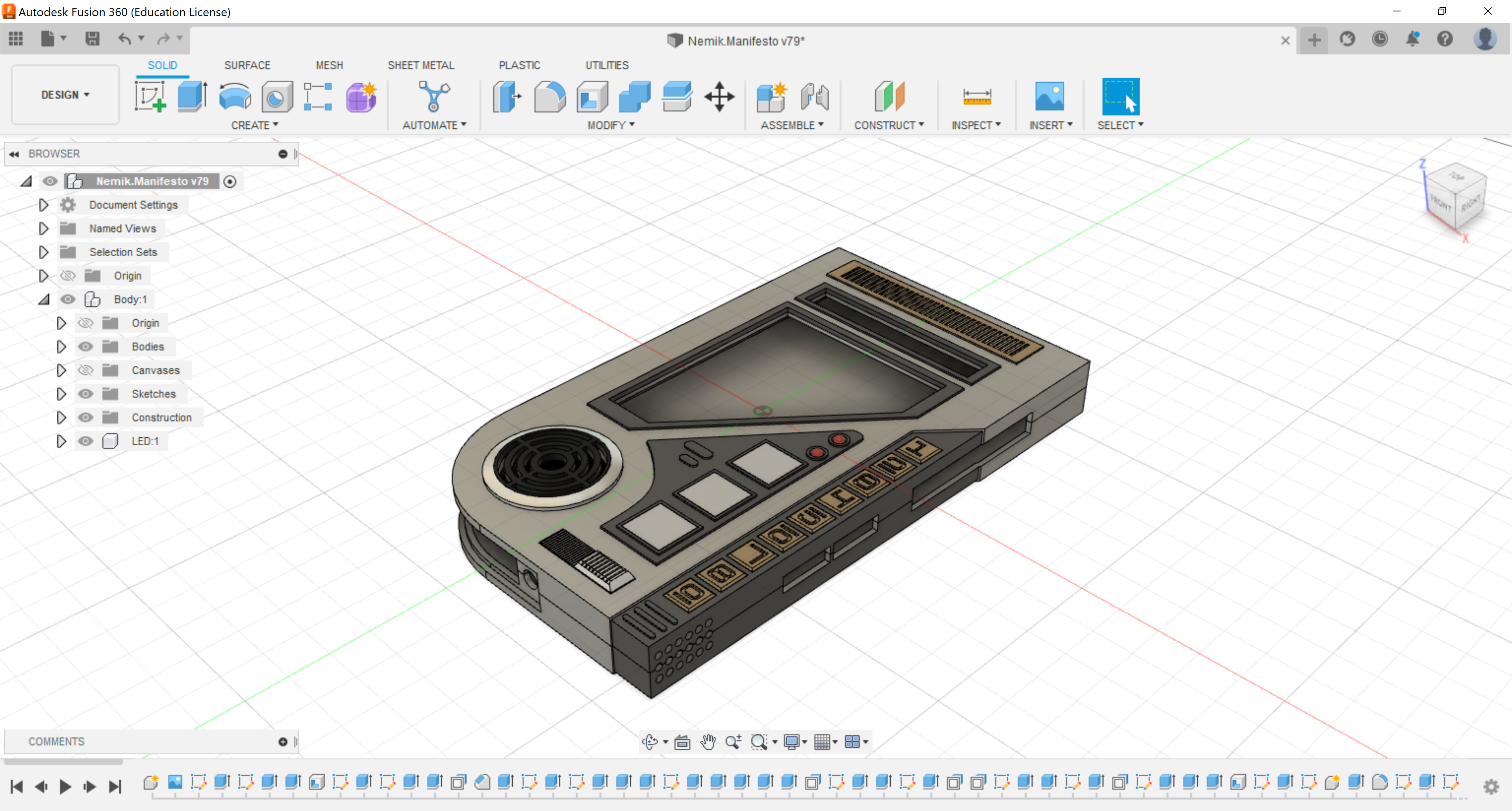1512x811 pixels.
Task: Expand the Sketches folder
Action: point(61,394)
